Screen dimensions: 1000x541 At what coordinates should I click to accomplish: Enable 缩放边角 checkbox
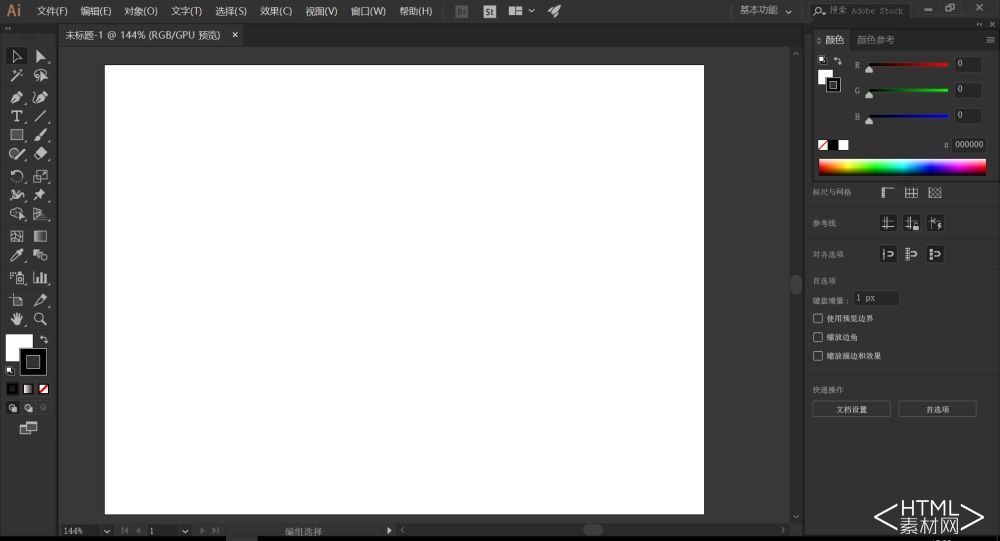[x=818, y=337]
